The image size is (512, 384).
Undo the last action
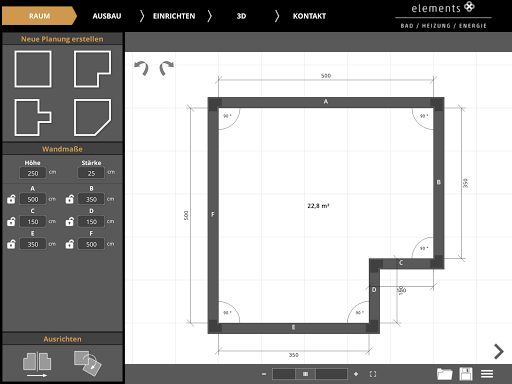[141, 68]
